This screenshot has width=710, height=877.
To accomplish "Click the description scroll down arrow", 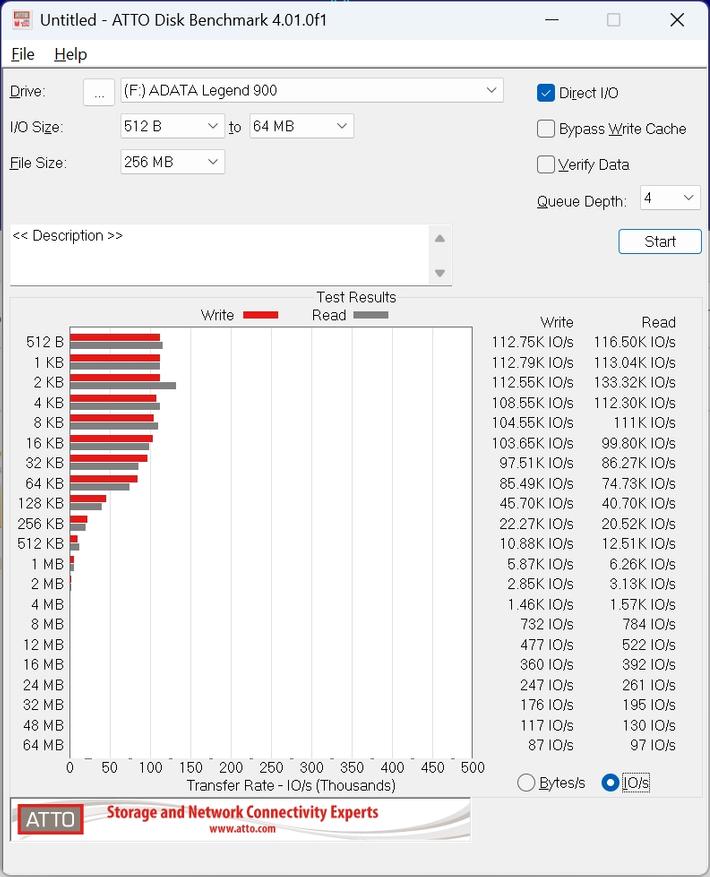I will click(440, 273).
